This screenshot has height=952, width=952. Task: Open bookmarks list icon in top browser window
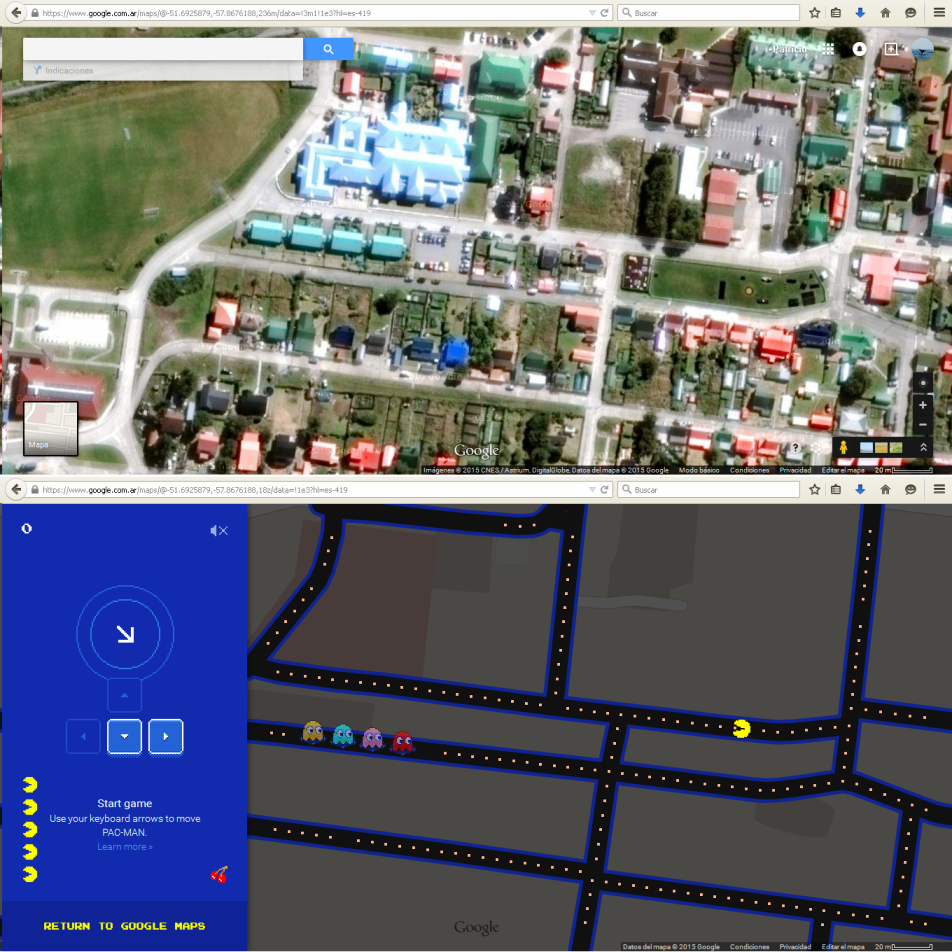pos(836,13)
